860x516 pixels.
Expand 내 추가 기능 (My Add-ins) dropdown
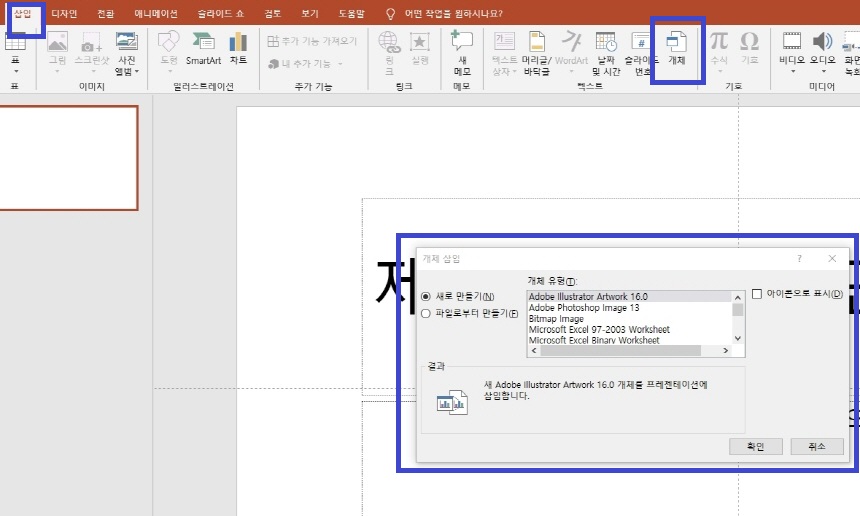tap(340, 64)
